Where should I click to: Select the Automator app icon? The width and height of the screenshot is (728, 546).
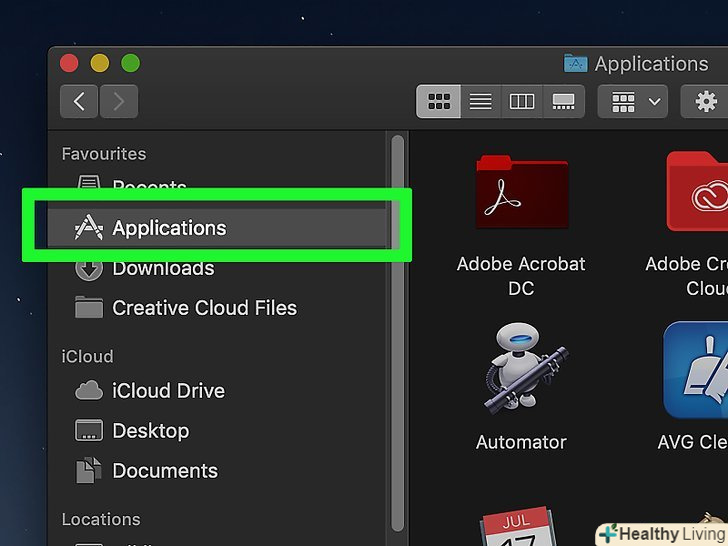coord(525,371)
